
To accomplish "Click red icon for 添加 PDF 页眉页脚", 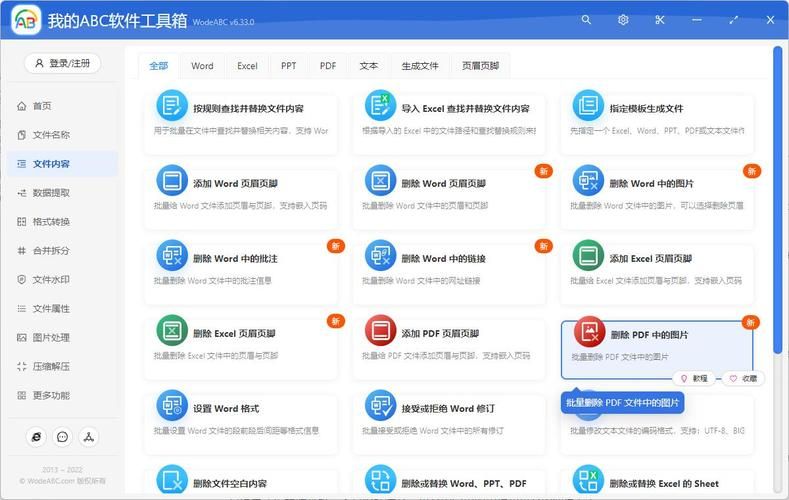I will tap(380, 330).
